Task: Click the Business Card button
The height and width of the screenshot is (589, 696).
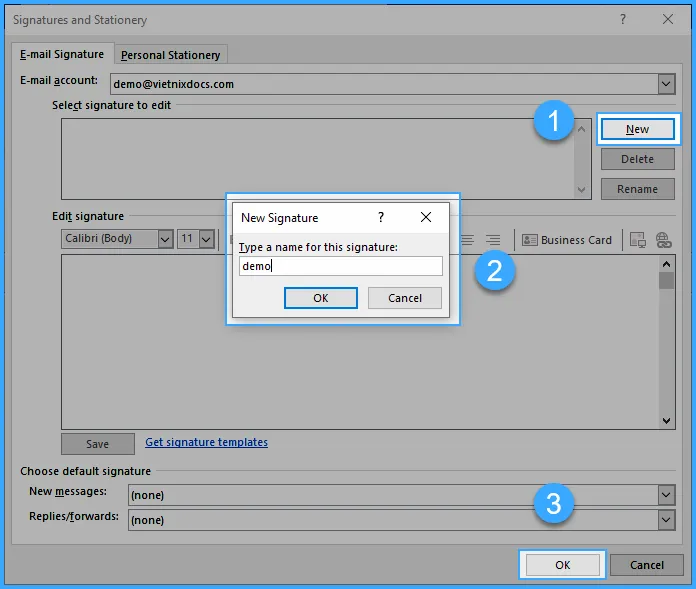Action: (x=567, y=240)
